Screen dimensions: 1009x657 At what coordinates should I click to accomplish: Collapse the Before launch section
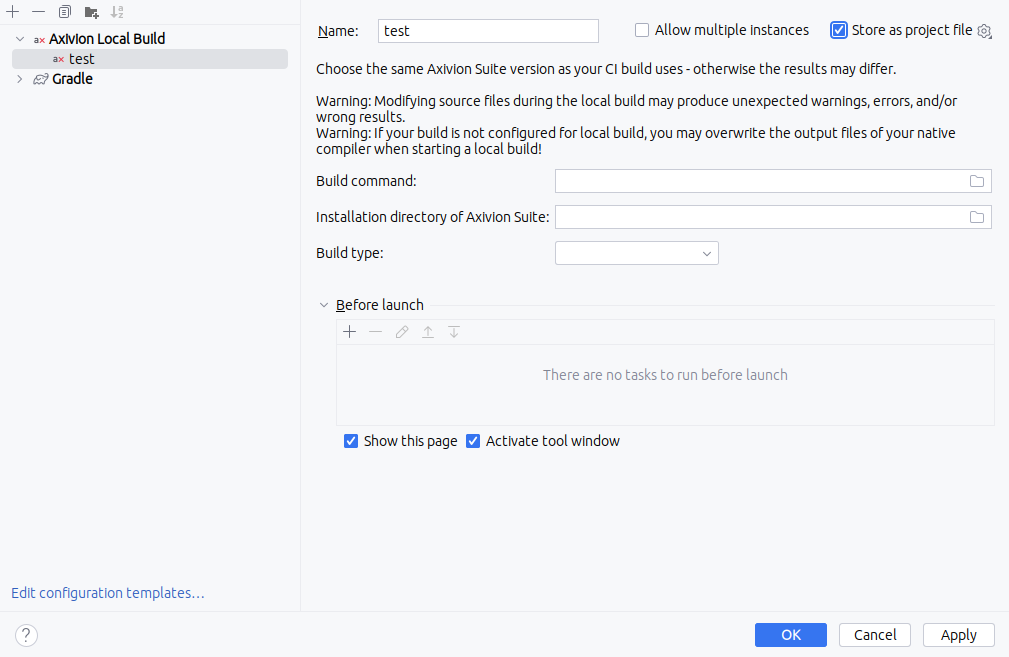324,305
